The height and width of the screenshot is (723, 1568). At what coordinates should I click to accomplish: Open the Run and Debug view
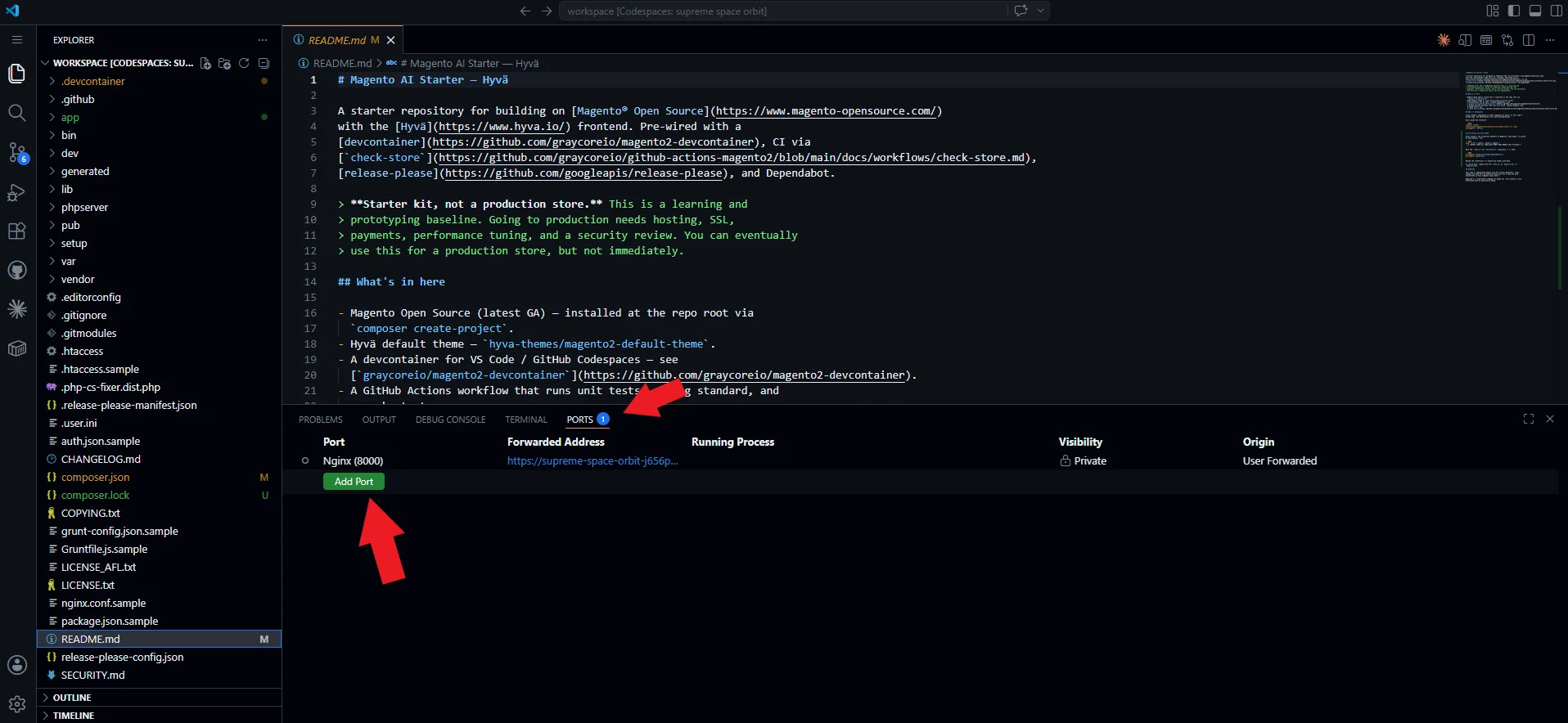[x=17, y=191]
